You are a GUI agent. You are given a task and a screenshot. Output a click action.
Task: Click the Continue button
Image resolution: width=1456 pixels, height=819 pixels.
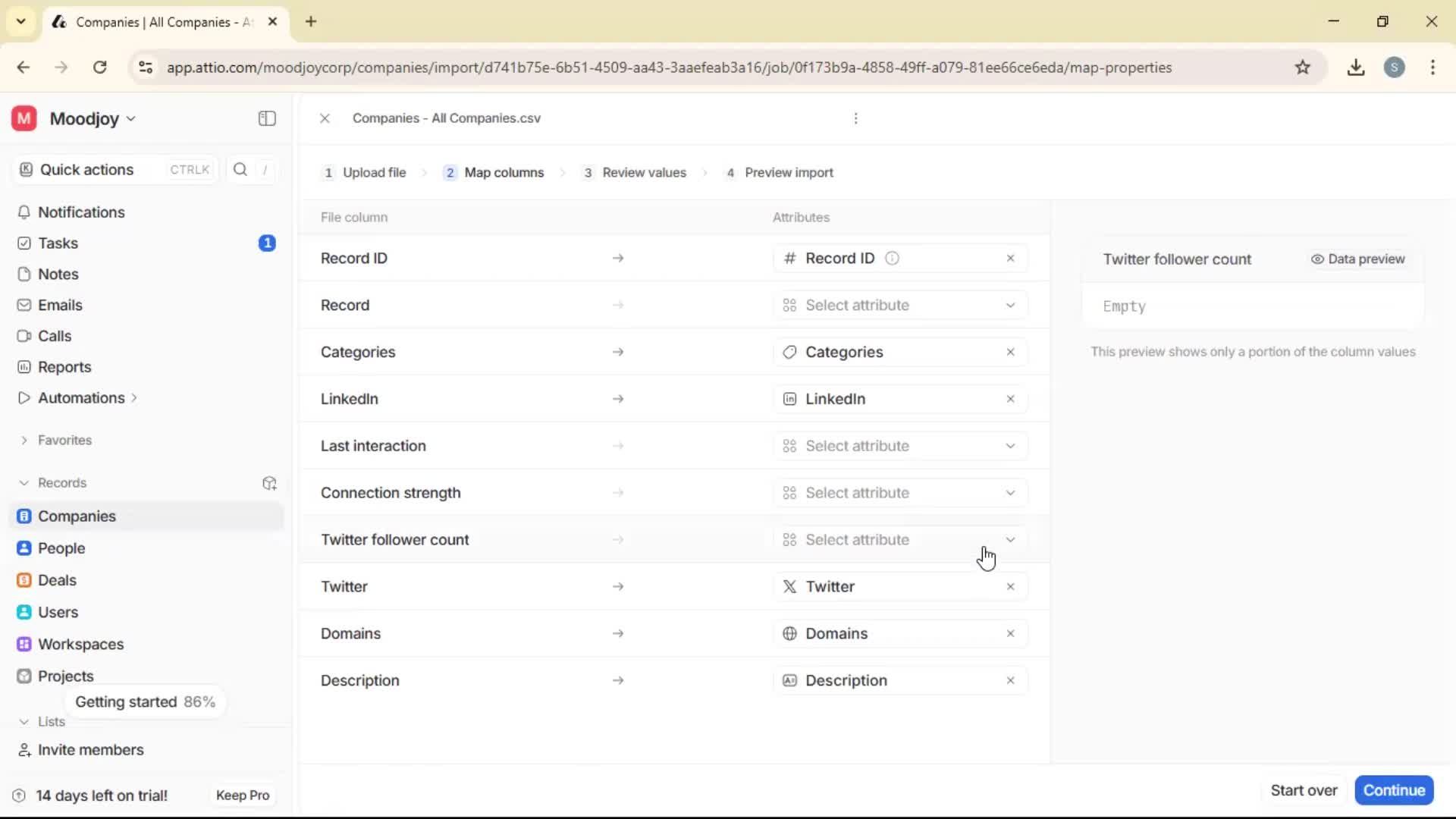(x=1394, y=789)
